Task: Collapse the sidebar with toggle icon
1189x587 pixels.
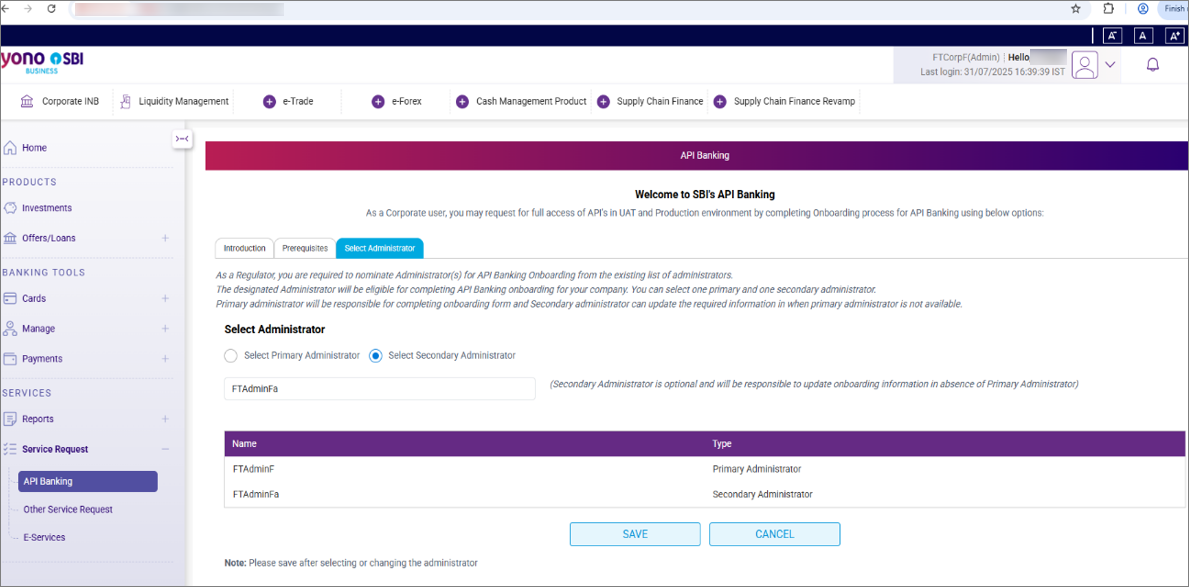Action: (x=182, y=138)
